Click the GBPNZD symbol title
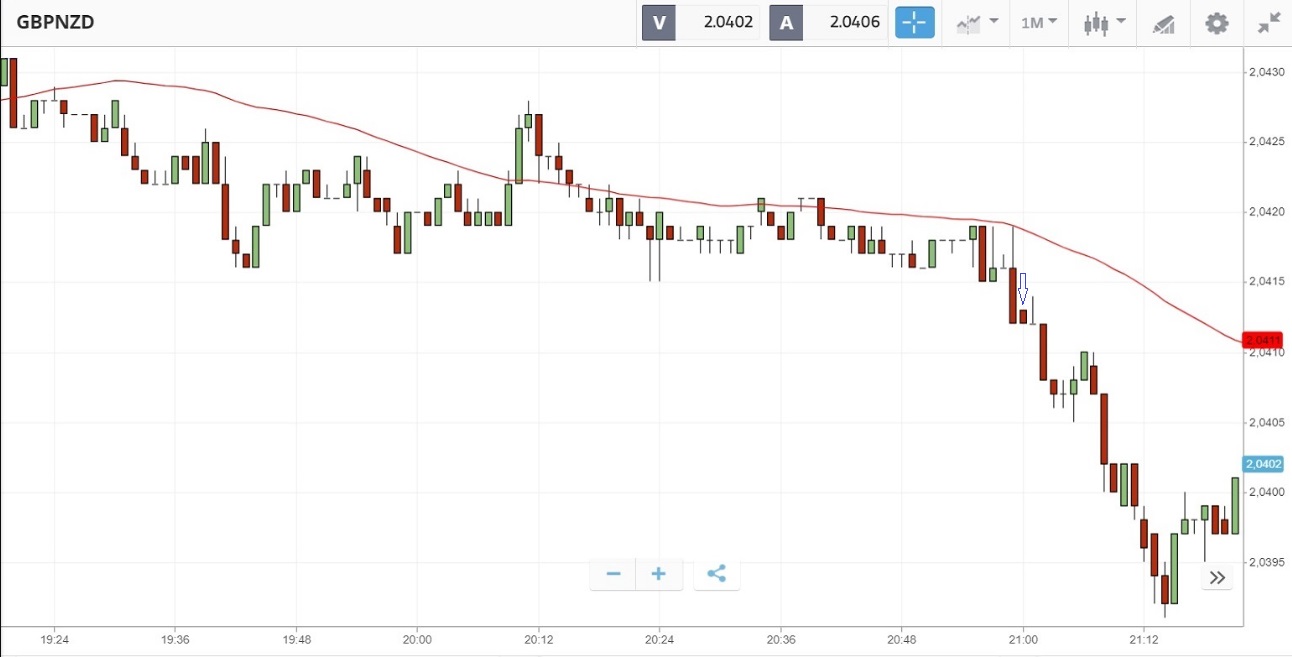 tap(55, 22)
